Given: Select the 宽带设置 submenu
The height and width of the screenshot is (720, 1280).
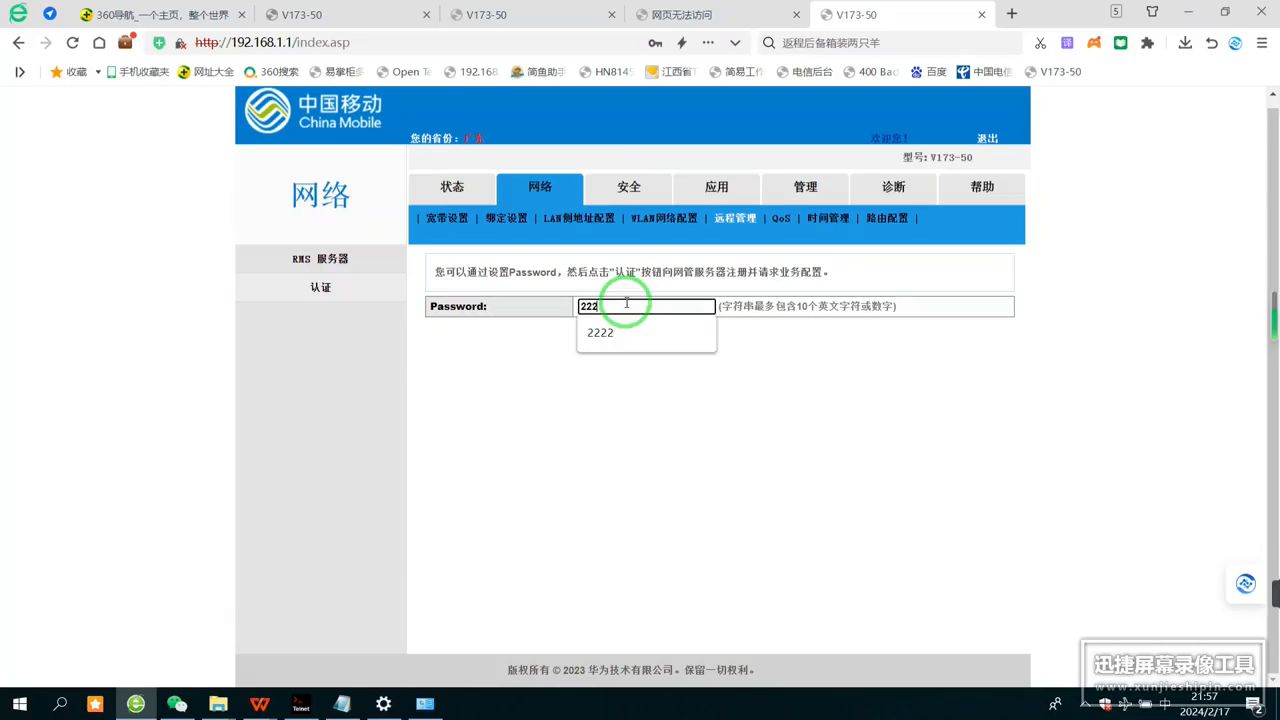Looking at the screenshot, I should 447,218.
